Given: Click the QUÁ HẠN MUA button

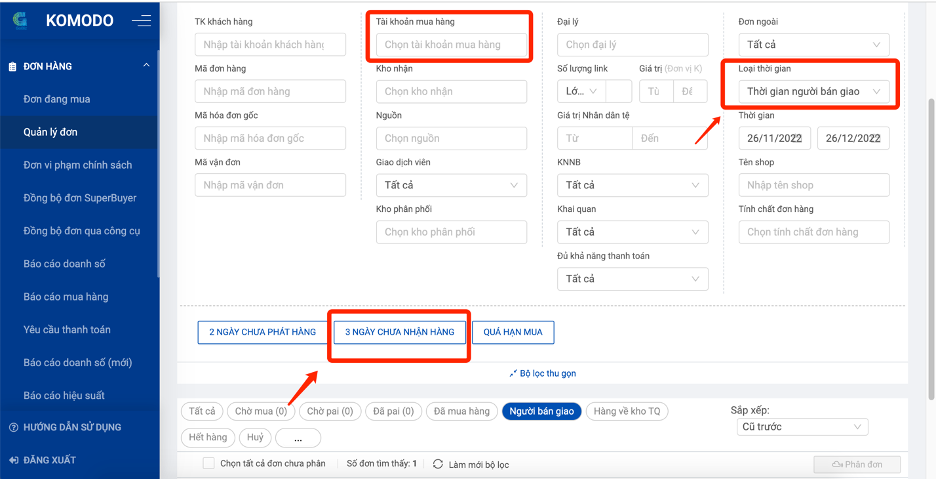Looking at the screenshot, I should [512, 332].
